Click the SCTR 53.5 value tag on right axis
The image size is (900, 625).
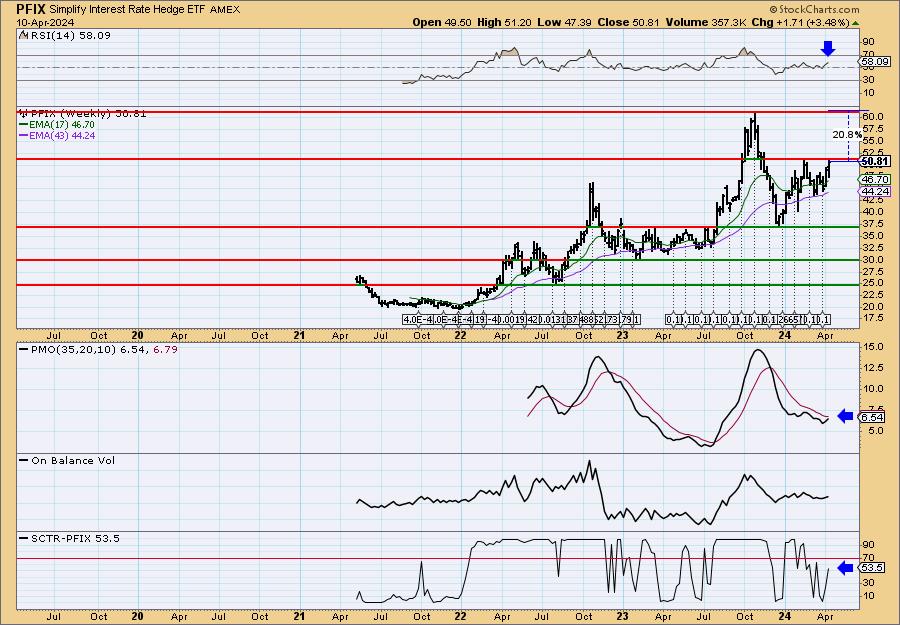[x=873, y=568]
